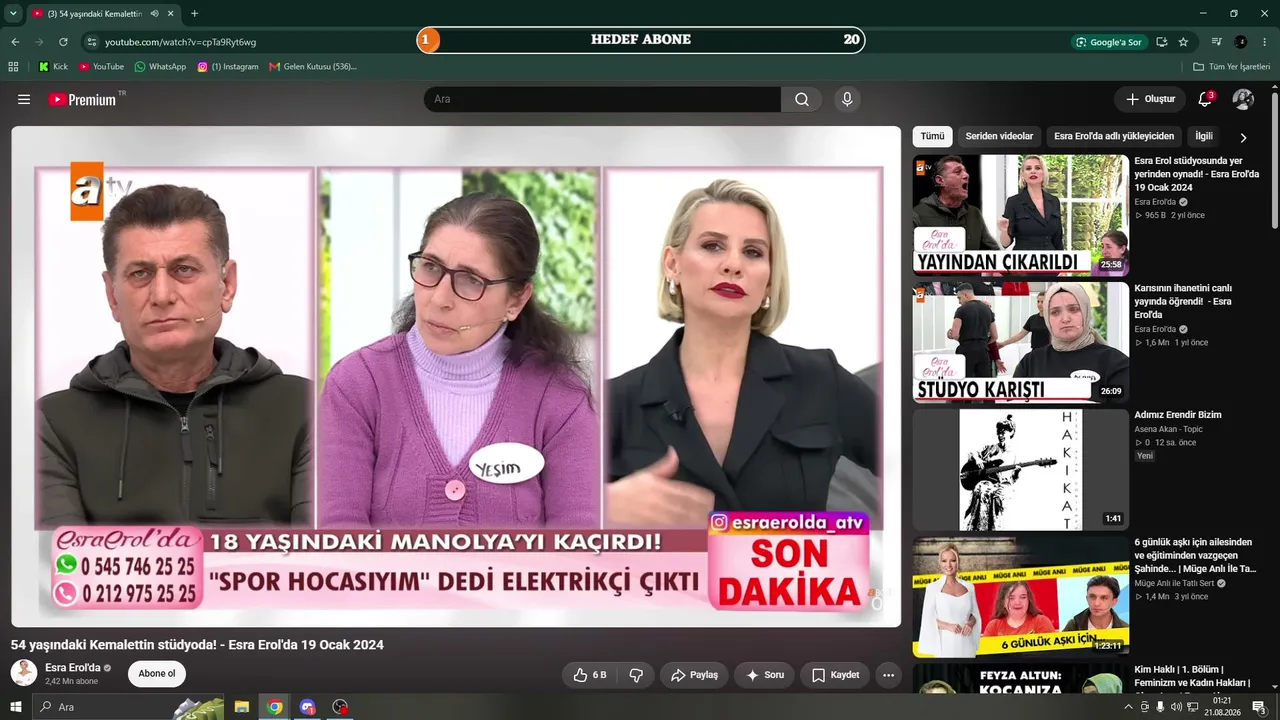1280x720 pixels.
Task: Open Windows notification center icon
Action: click(1259, 707)
